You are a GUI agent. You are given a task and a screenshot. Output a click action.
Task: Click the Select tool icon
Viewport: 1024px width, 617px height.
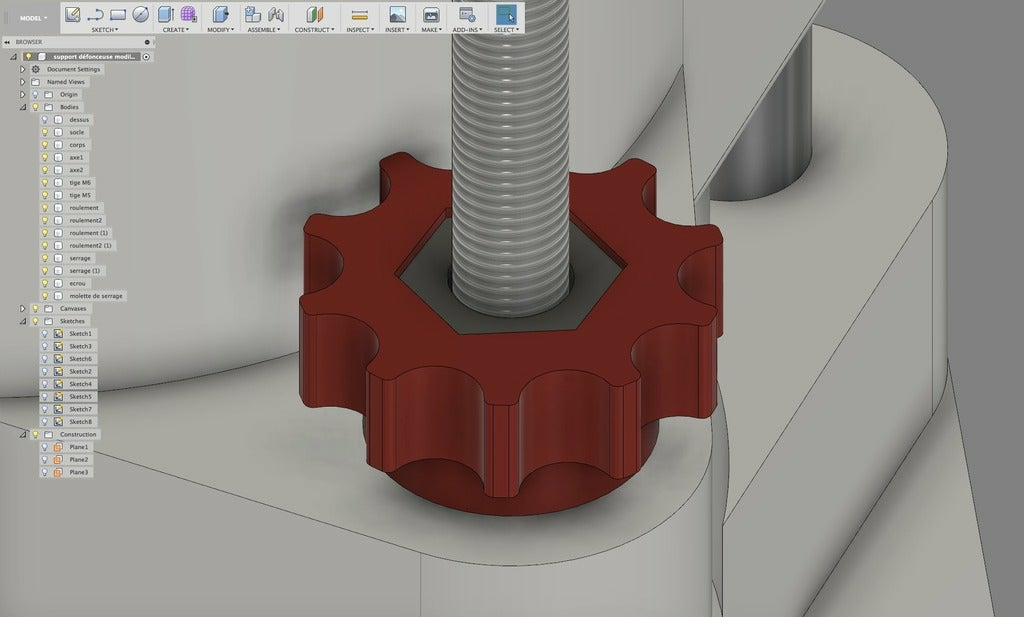point(506,14)
